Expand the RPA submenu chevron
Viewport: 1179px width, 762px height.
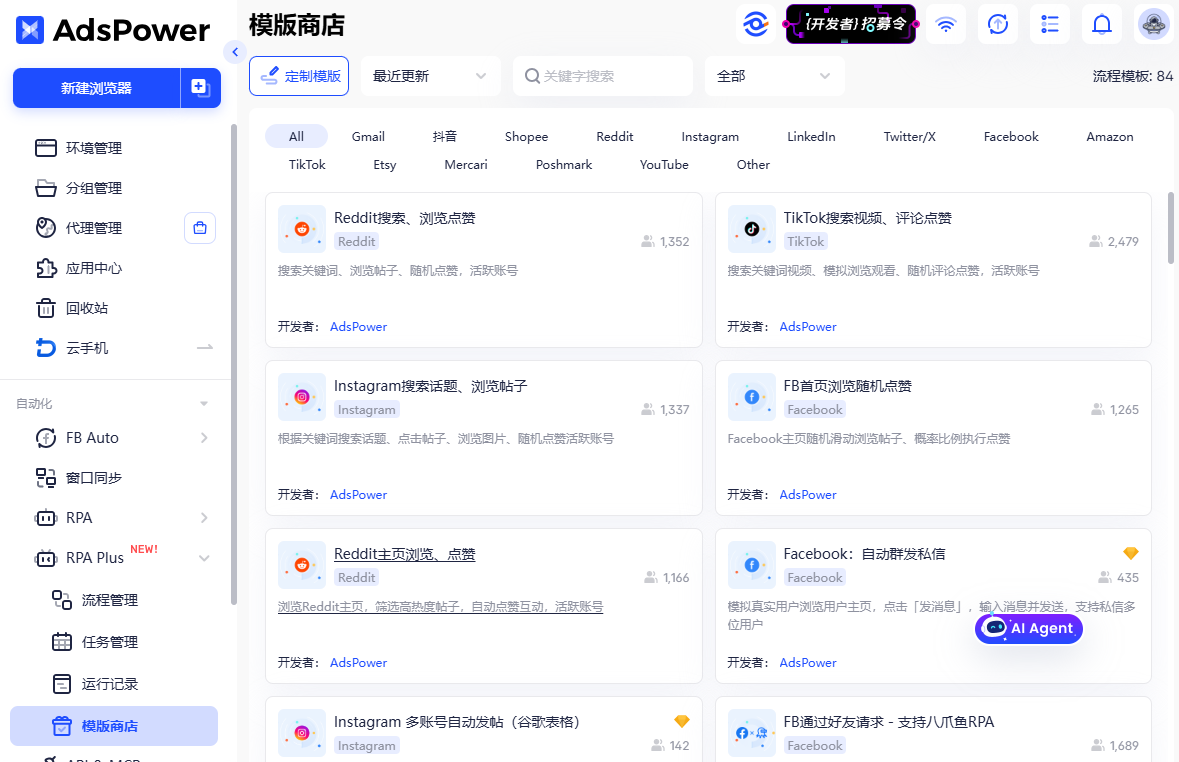click(x=204, y=518)
